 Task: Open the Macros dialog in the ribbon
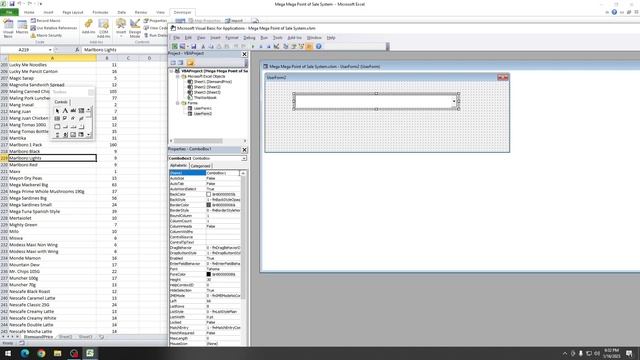click(x=22, y=27)
